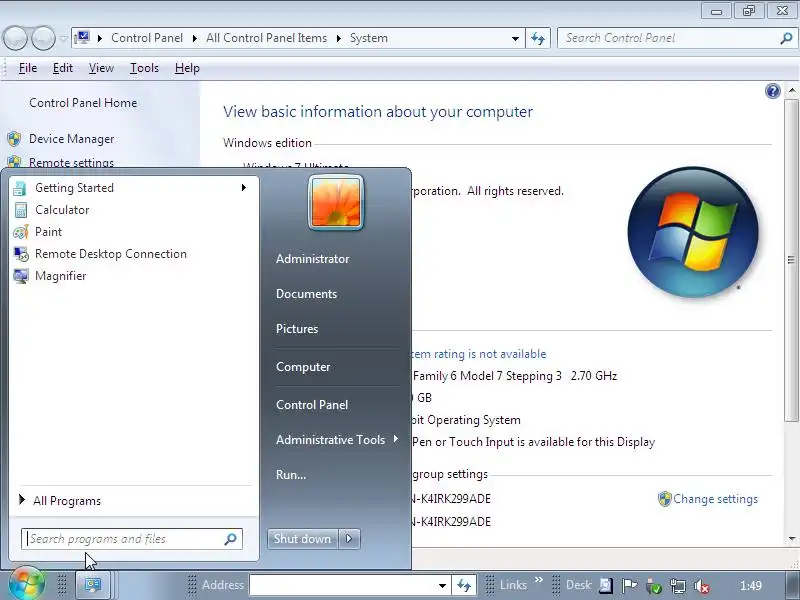Click the Desk toolbar label
This screenshot has width=800, height=600.
579,585
